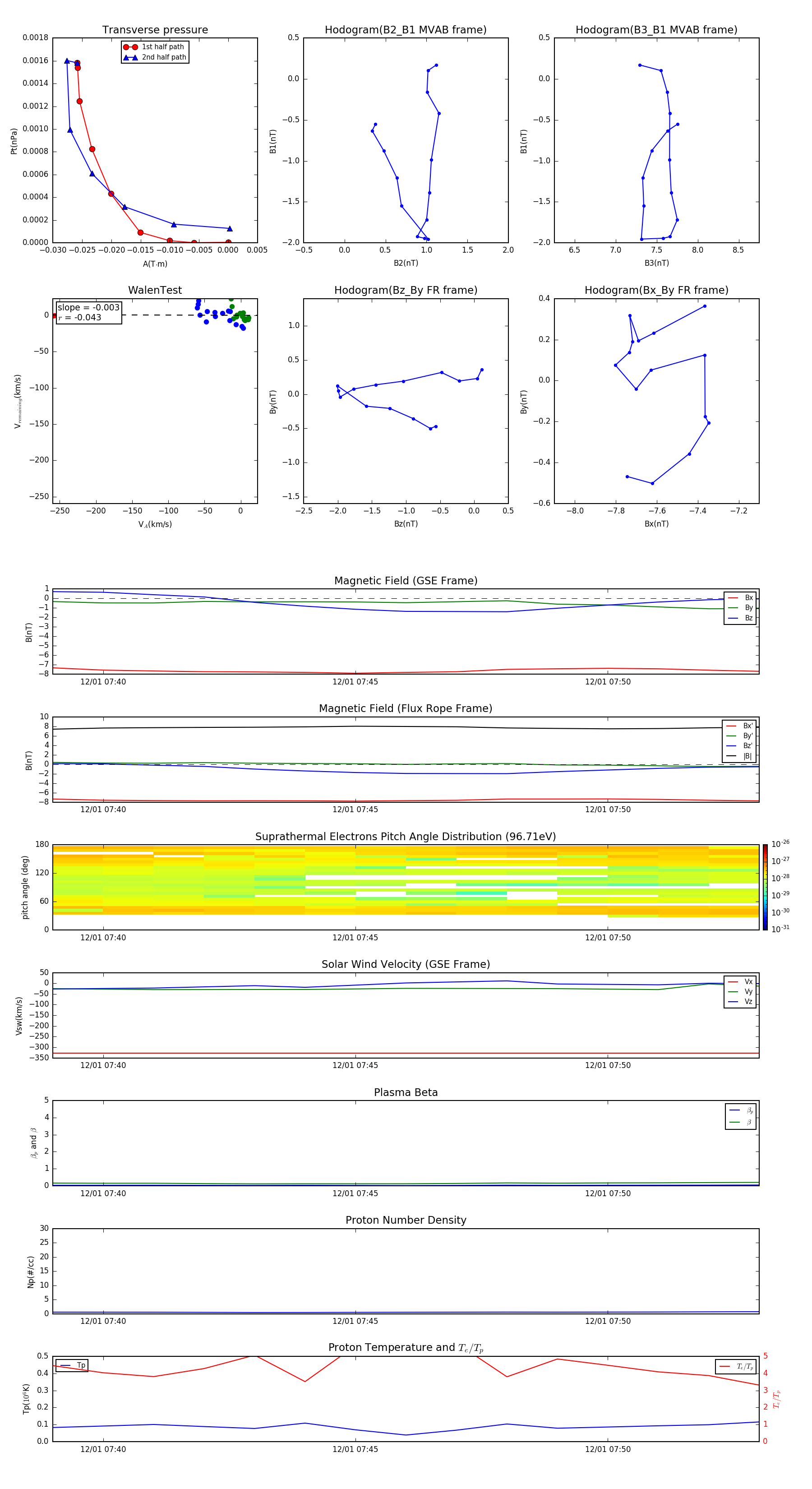Select the Te/Tp legend entry
812x1489 pixels.
click(736, 1366)
